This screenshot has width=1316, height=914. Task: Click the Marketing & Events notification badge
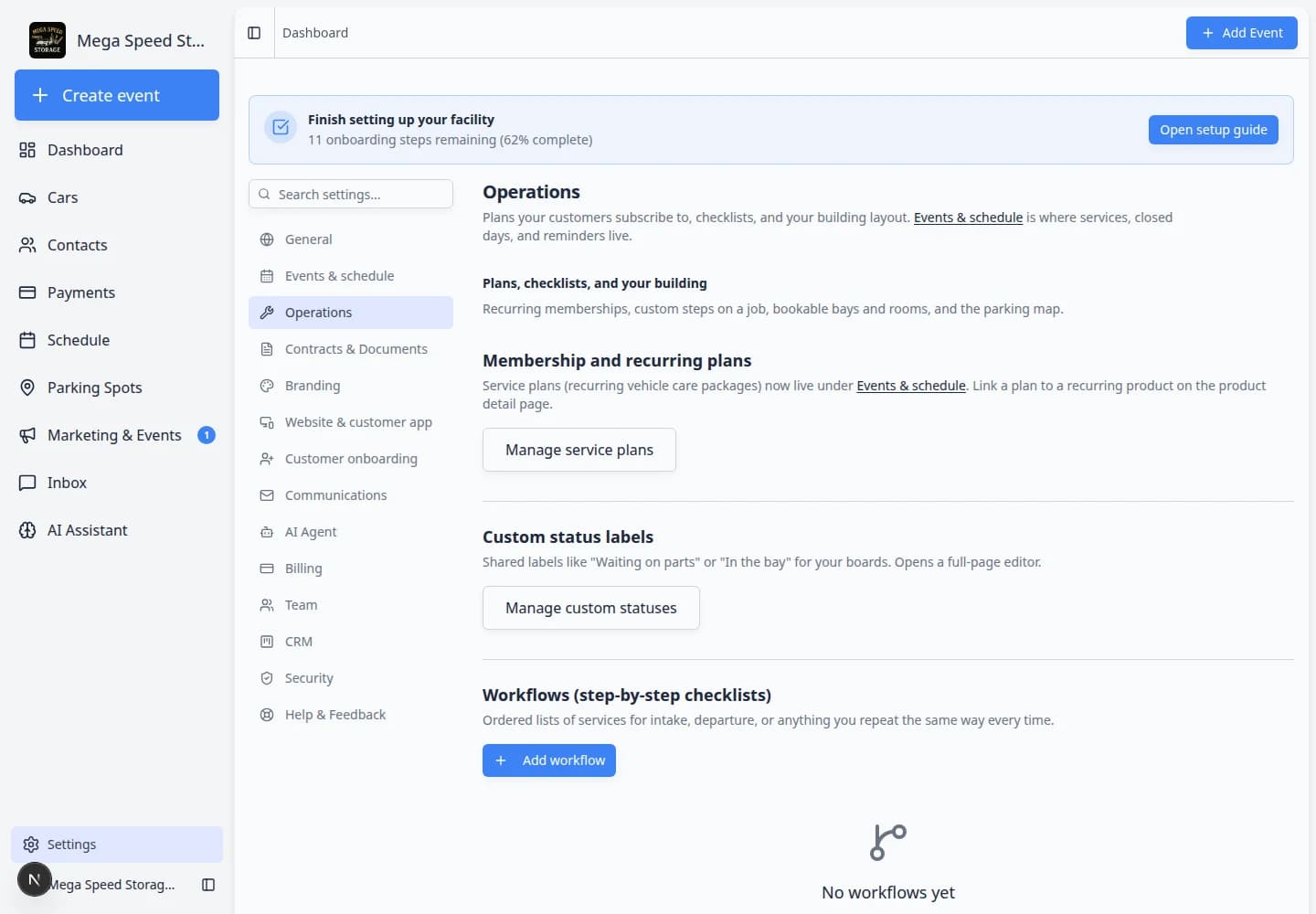(x=207, y=435)
